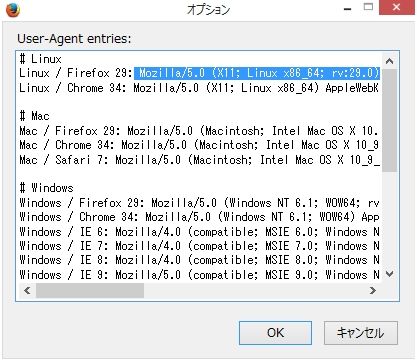The image size is (417, 361).
Task: Click the 'Windows / IE 9' entry line
Action: 199,275
